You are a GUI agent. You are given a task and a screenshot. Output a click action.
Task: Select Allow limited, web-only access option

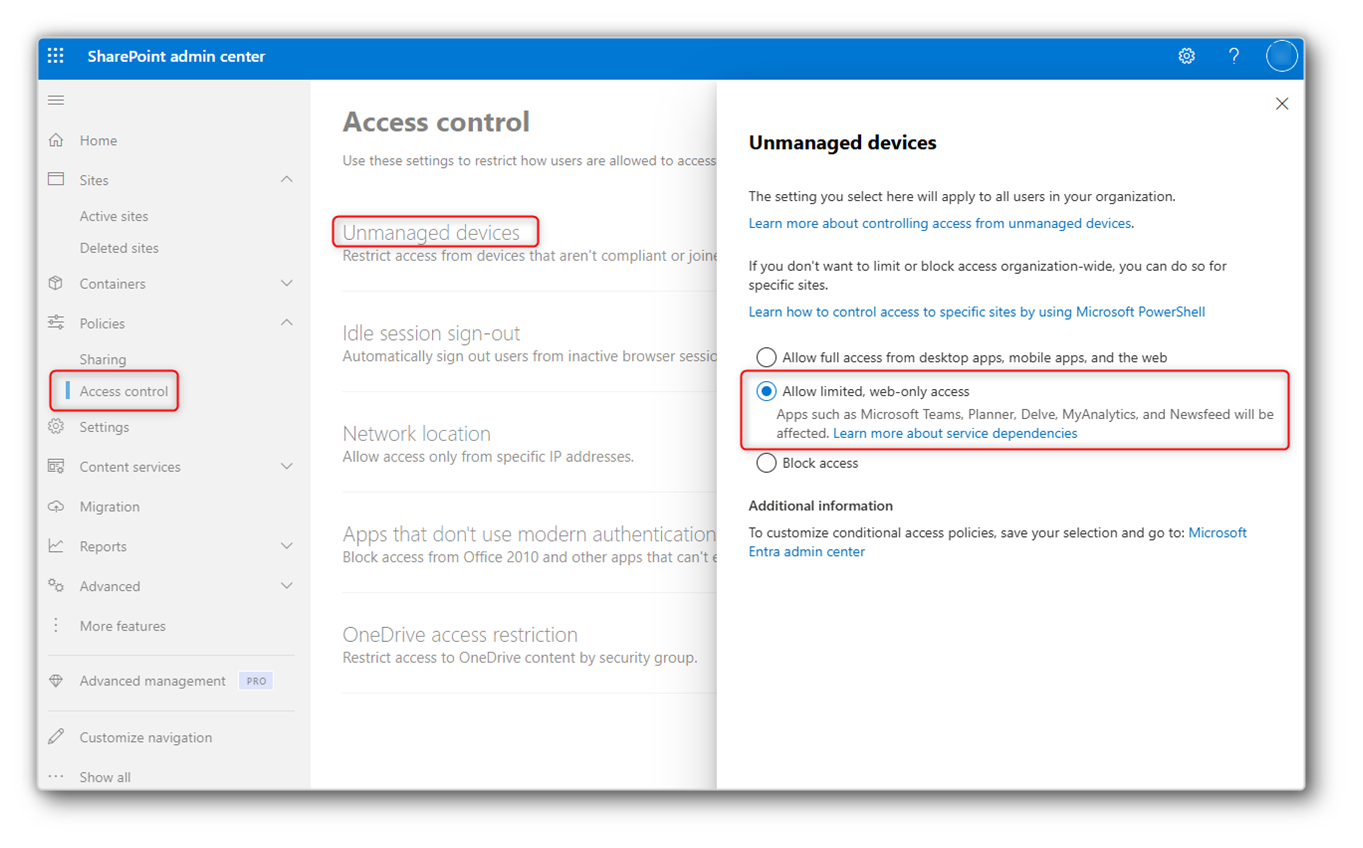pos(766,391)
